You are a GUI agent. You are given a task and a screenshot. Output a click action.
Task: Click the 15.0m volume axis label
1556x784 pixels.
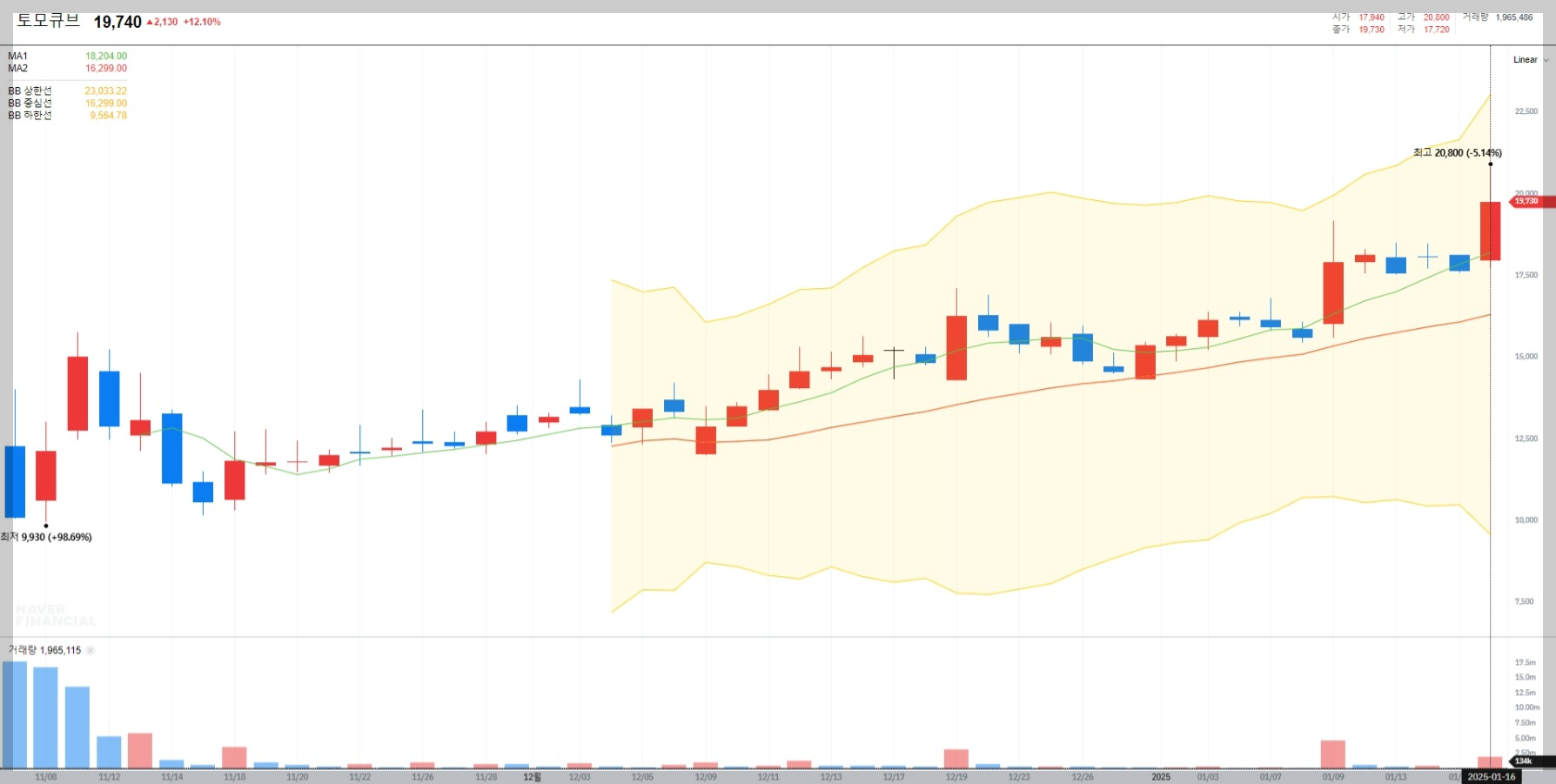(x=1526, y=678)
